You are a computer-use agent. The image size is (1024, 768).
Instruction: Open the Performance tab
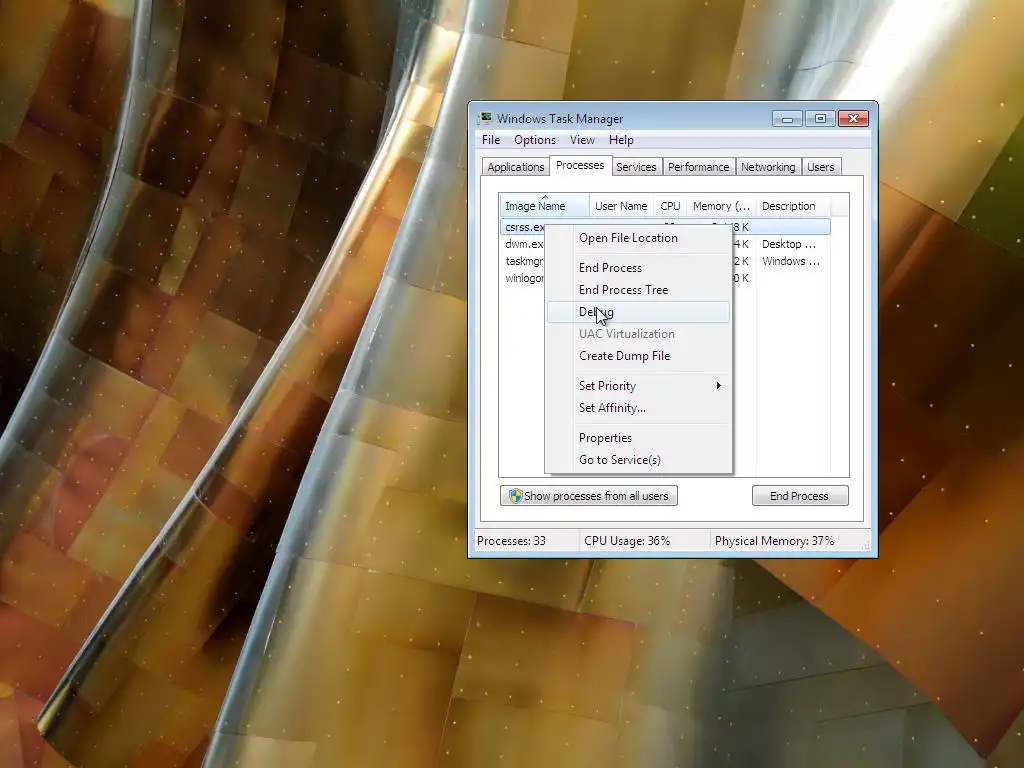pyautogui.click(x=698, y=167)
